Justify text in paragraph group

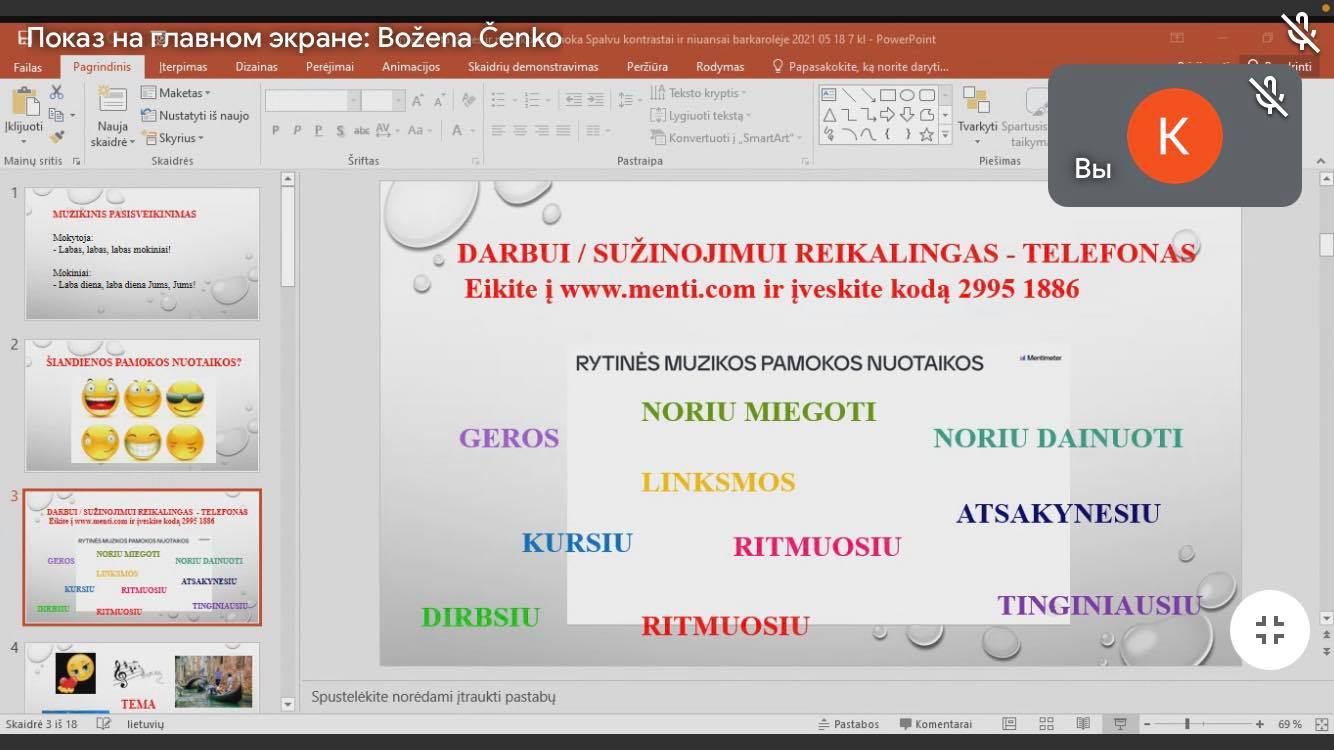(x=563, y=131)
